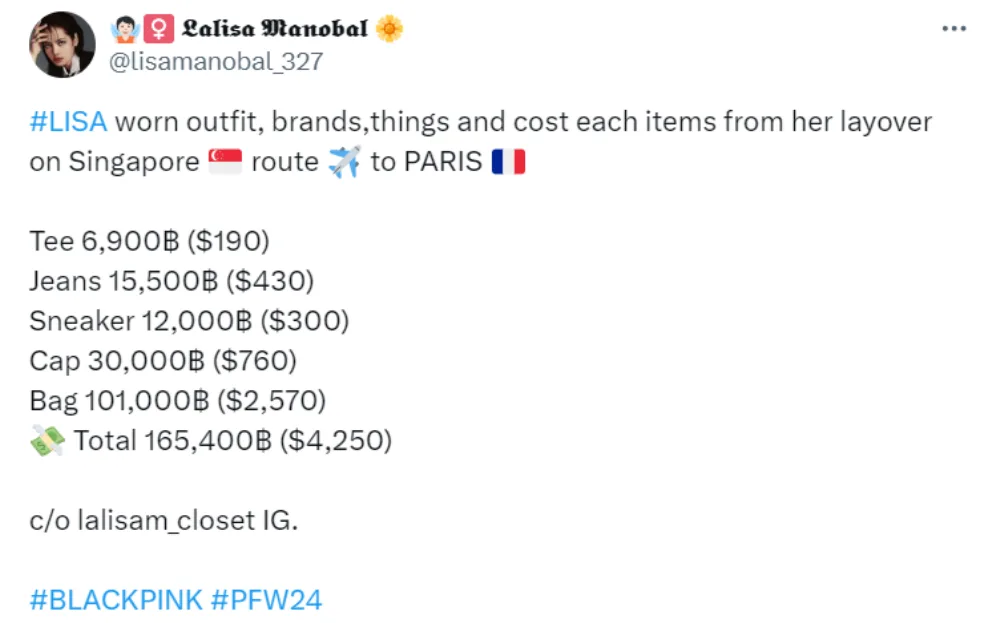
Task: Click the sunflower emoji beside the name
Action: point(389,29)
